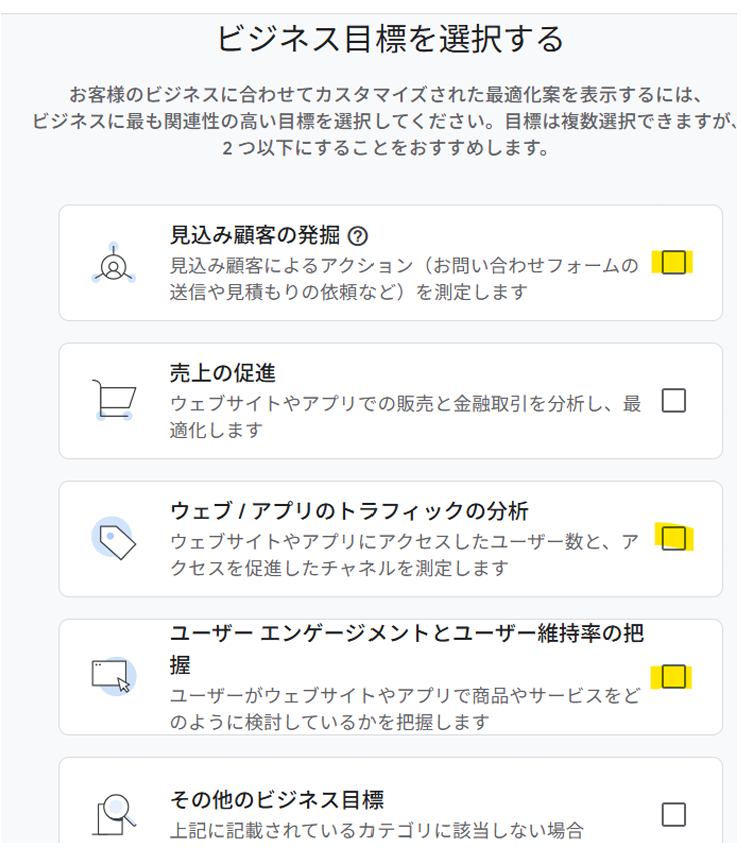Click the browser window cursor icon for engagement
Viewport: 742px width, 856px height.
click(x=113, y=676)
